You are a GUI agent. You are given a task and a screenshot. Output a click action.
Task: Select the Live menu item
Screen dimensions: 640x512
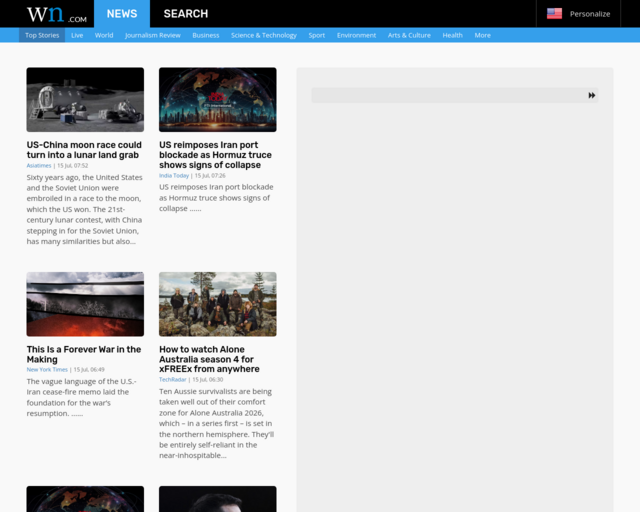click(x=77, y=36)
